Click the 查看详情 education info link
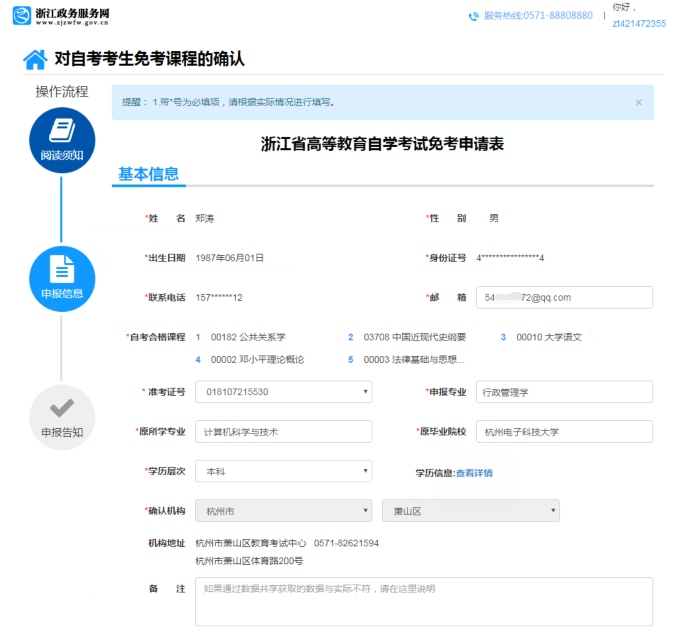 474,473
